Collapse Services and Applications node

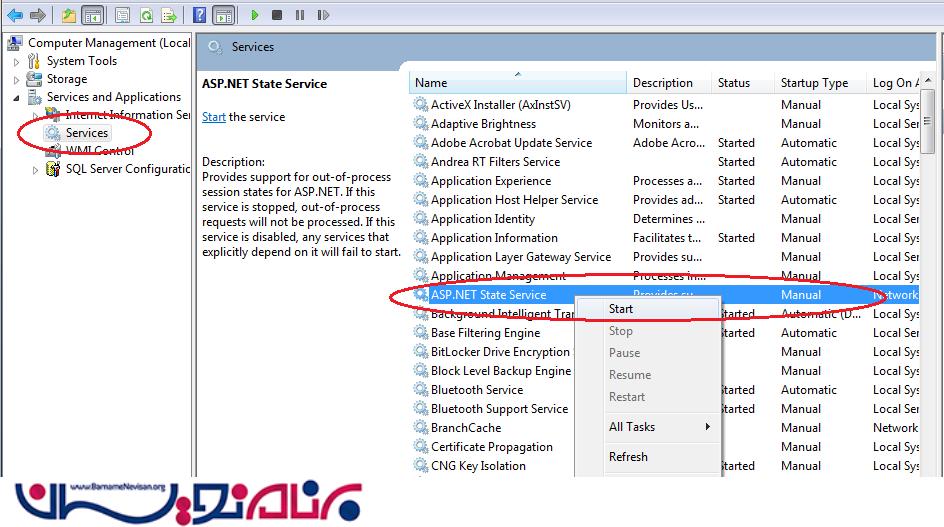[16, 98]
